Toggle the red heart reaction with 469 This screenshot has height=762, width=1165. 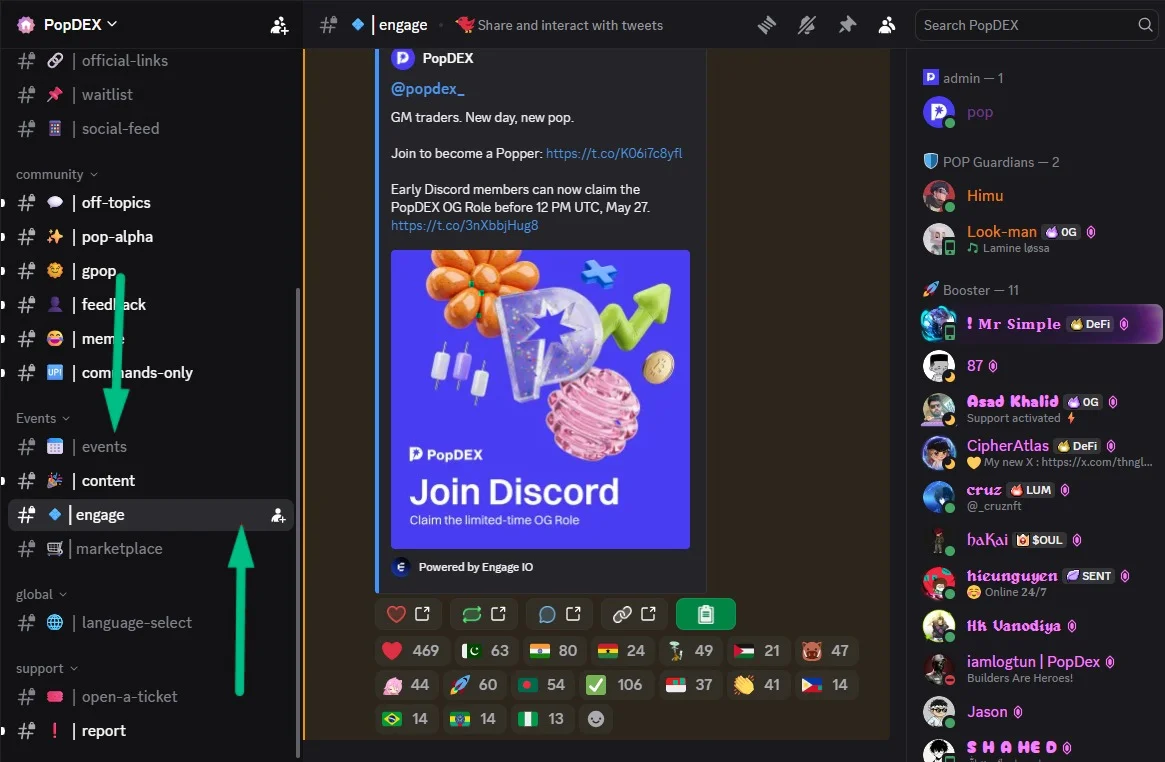coord(411,651)
